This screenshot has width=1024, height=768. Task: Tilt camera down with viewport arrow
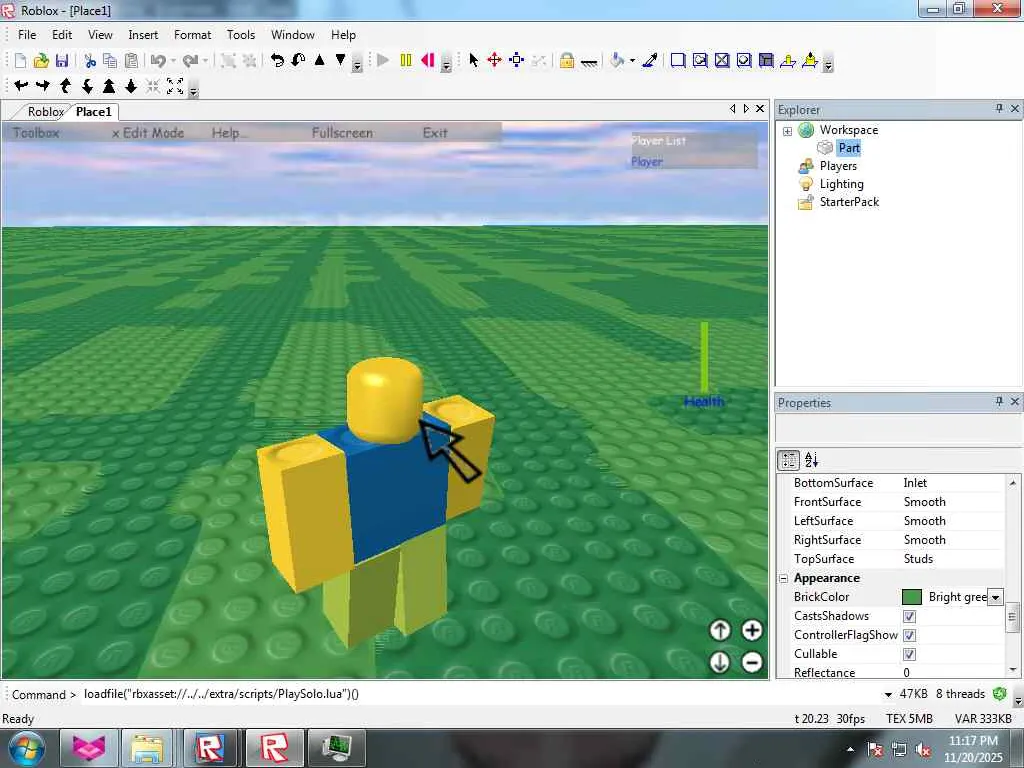coord(720,662)
